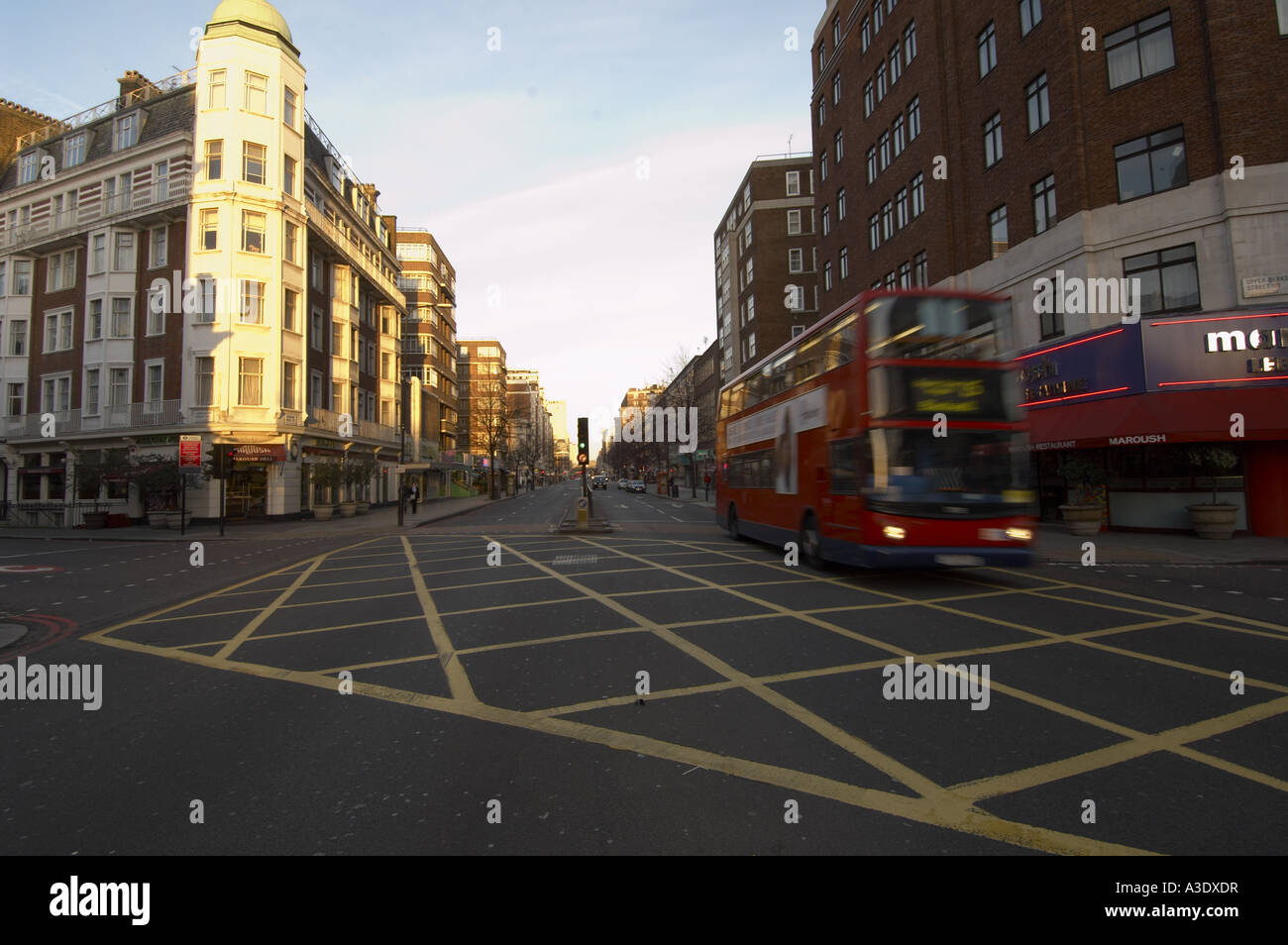Viewport: 1288px width, 945px height.
Task: Click the red double-decker bus destination display
Action: coord(947,395)
